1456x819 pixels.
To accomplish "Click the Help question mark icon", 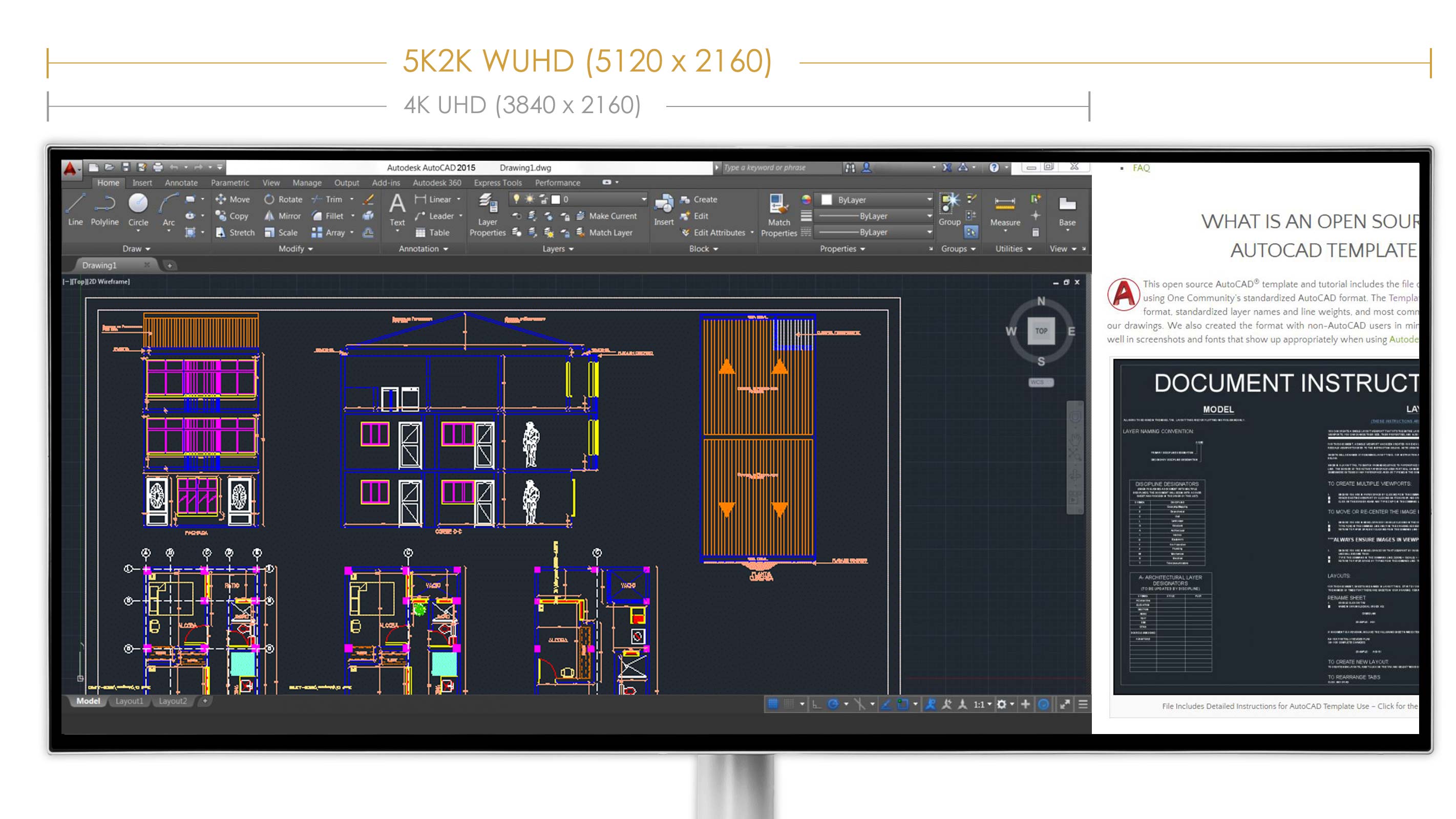I will pos(994,167).
